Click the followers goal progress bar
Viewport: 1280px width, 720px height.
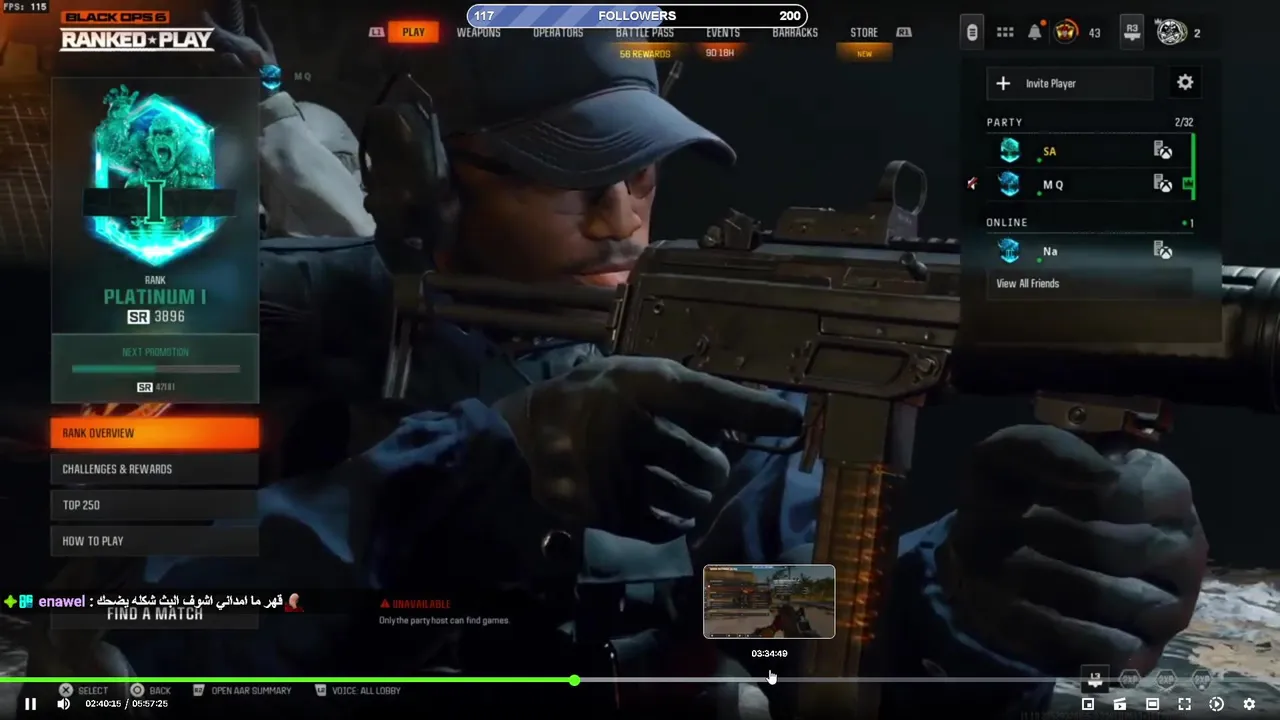click(x=637, y=16)
